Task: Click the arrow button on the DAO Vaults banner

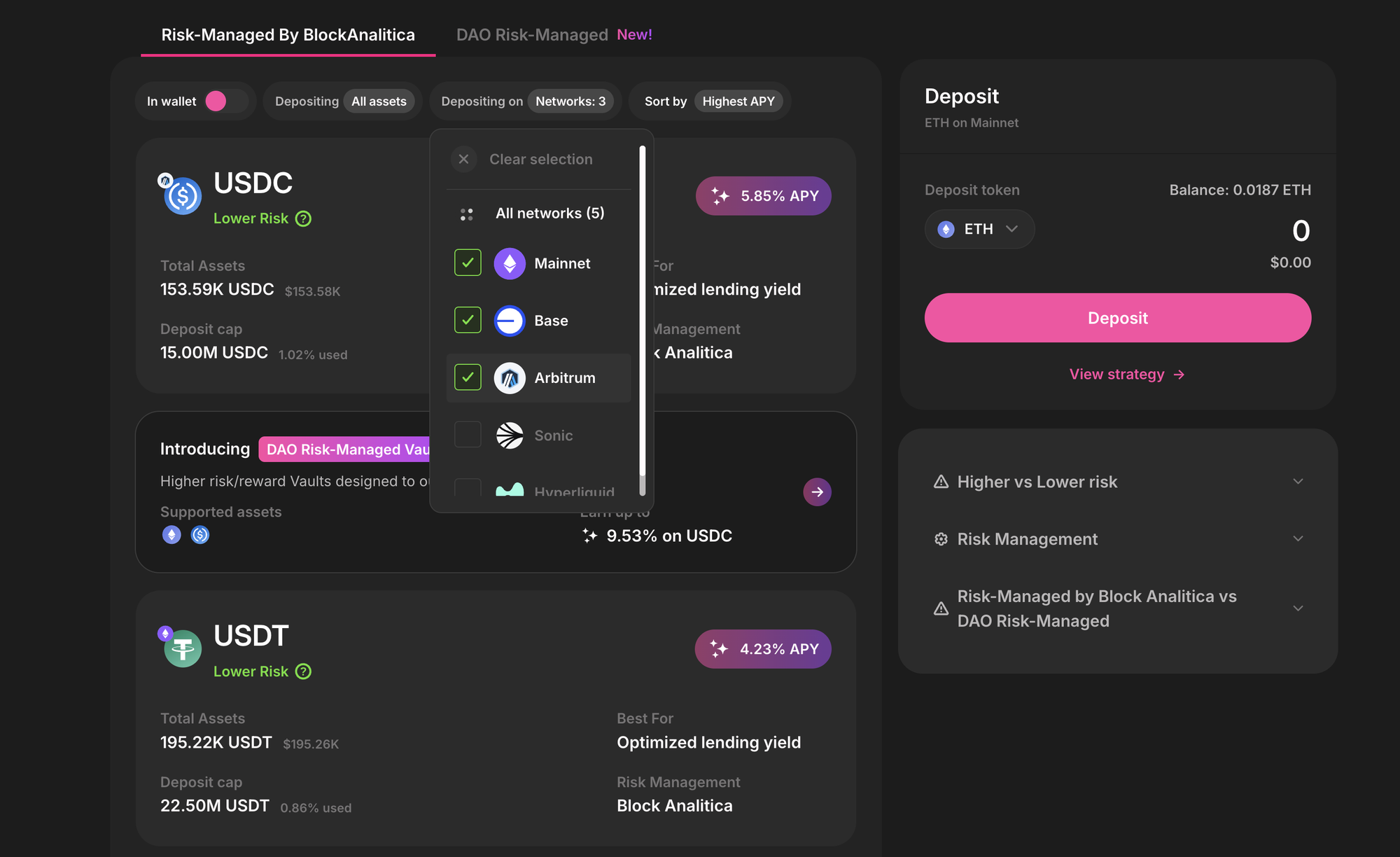Action: (x=817, y=492)
